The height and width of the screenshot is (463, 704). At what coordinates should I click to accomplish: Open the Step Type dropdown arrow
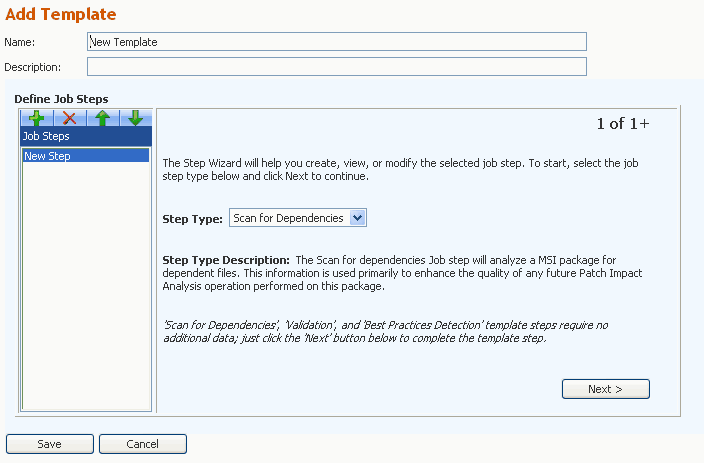357,218
